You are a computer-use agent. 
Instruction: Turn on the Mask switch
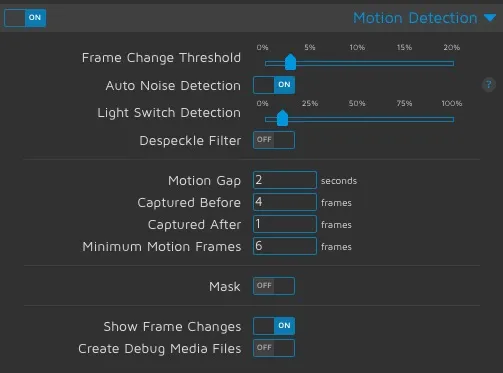pos(274,286)
